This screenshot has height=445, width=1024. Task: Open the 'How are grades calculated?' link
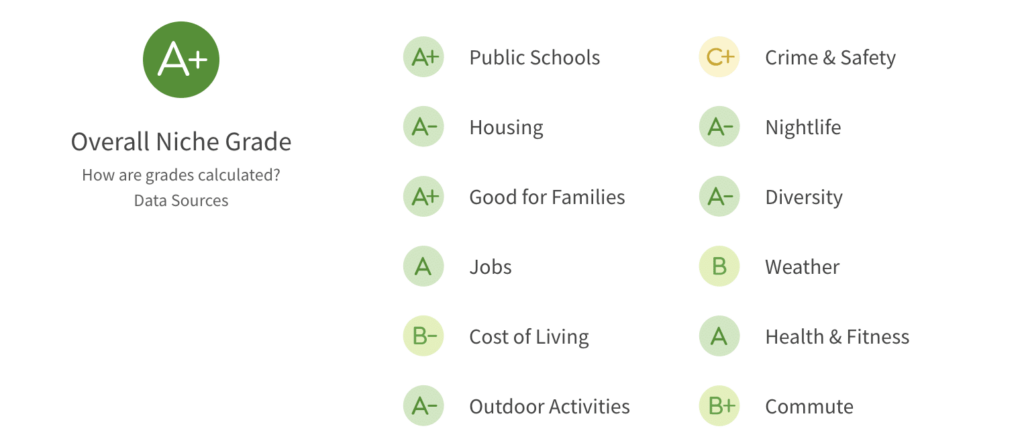[181, 175]
